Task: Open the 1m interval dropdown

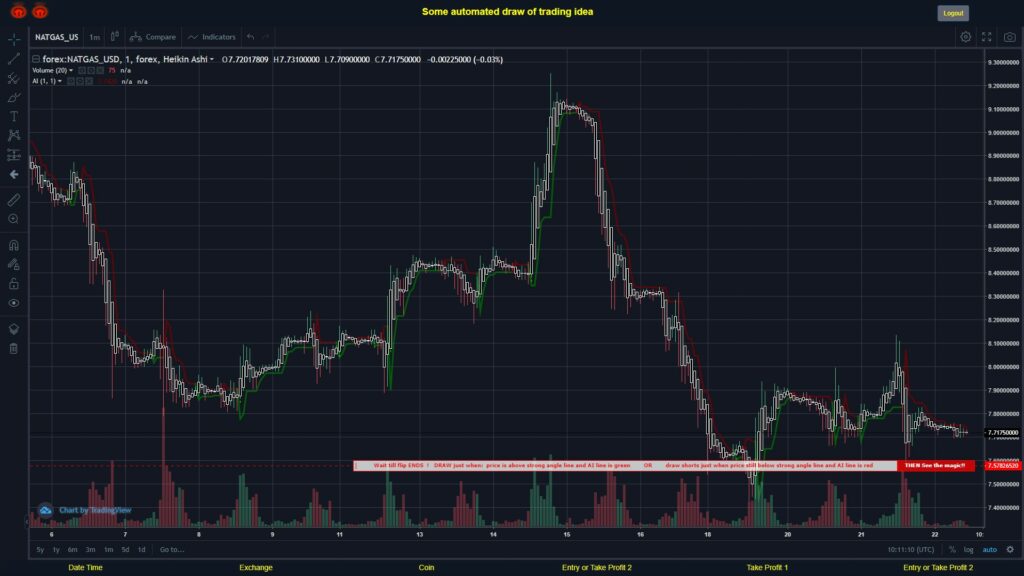Action: coord(95,37)
